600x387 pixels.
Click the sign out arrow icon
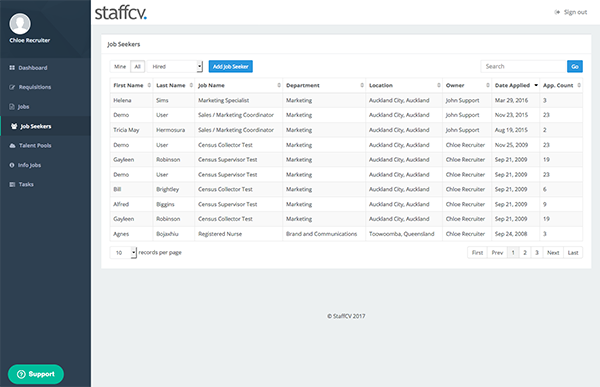[x=557, y=12]
